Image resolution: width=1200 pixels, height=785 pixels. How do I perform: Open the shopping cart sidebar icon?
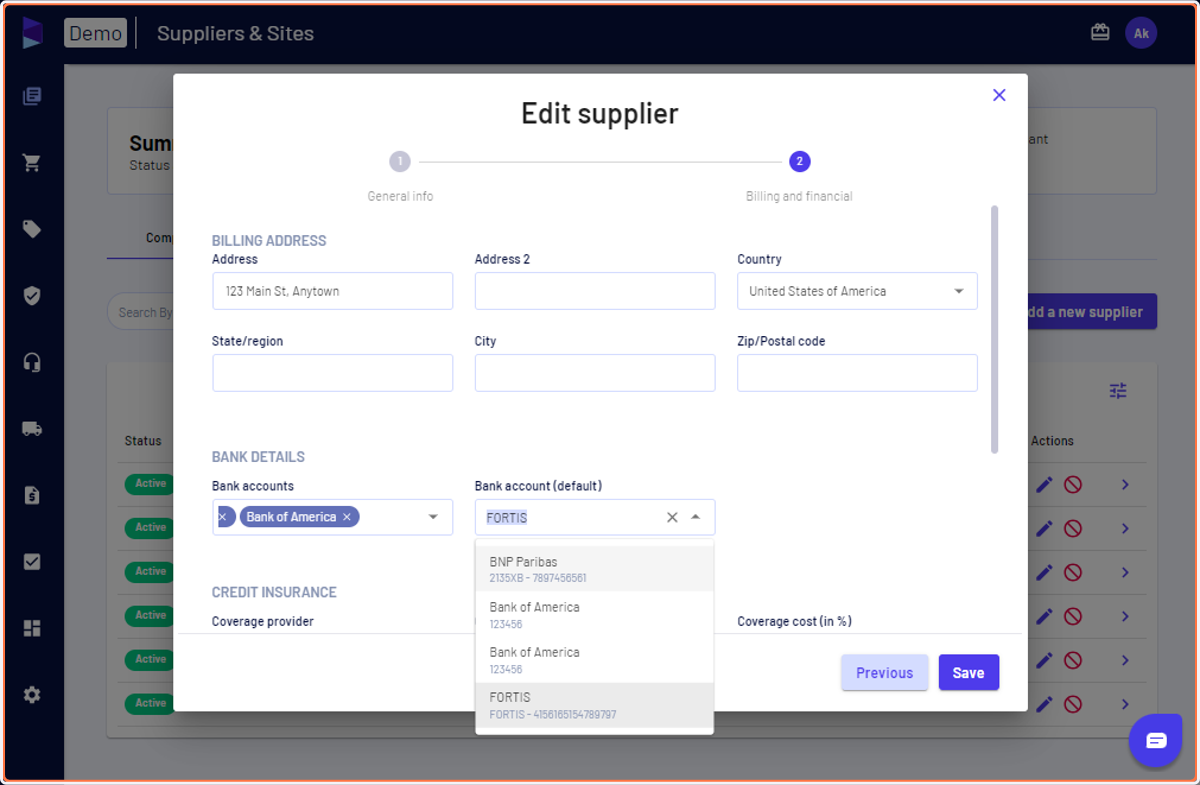(x=32, y=163)
